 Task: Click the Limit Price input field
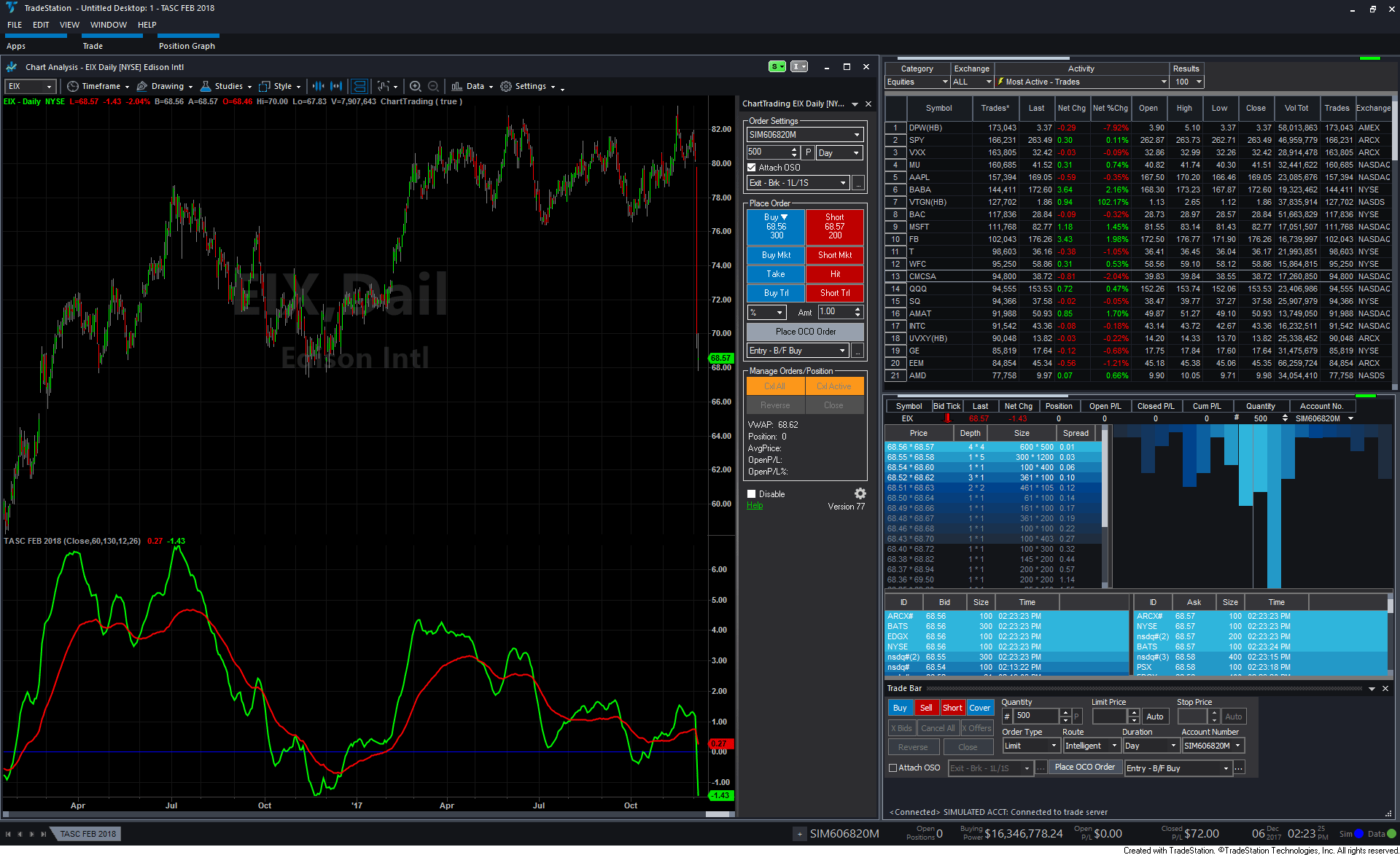(x=1109, y=717)
